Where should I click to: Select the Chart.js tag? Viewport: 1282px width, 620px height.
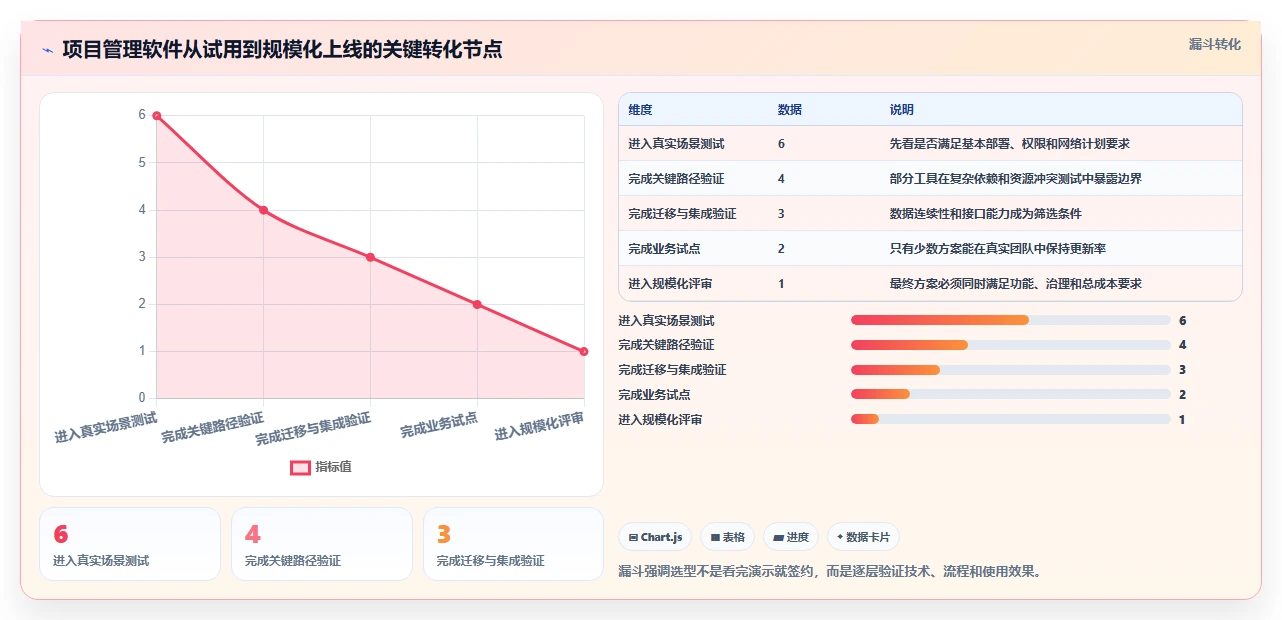(655, 537)
